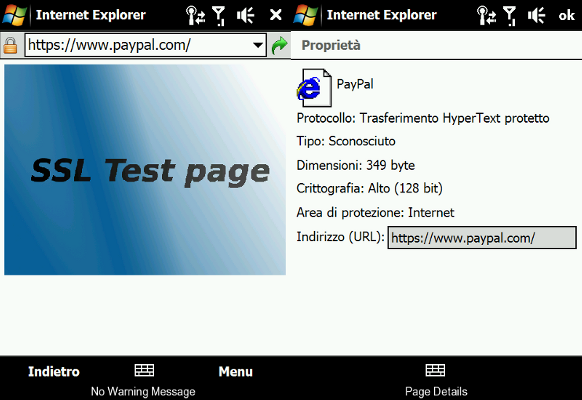
Task: Click the "Indirizzo (URL):" label
Action: pyautogui.click(x=340, y=237)
